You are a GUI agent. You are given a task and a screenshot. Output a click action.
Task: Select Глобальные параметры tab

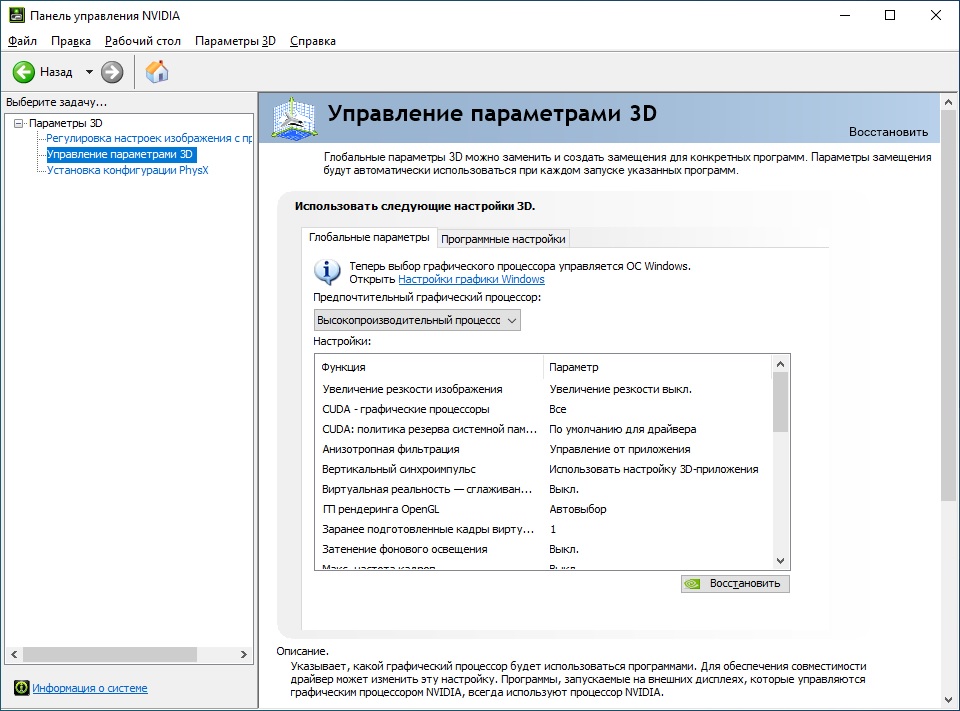(369, 237)
